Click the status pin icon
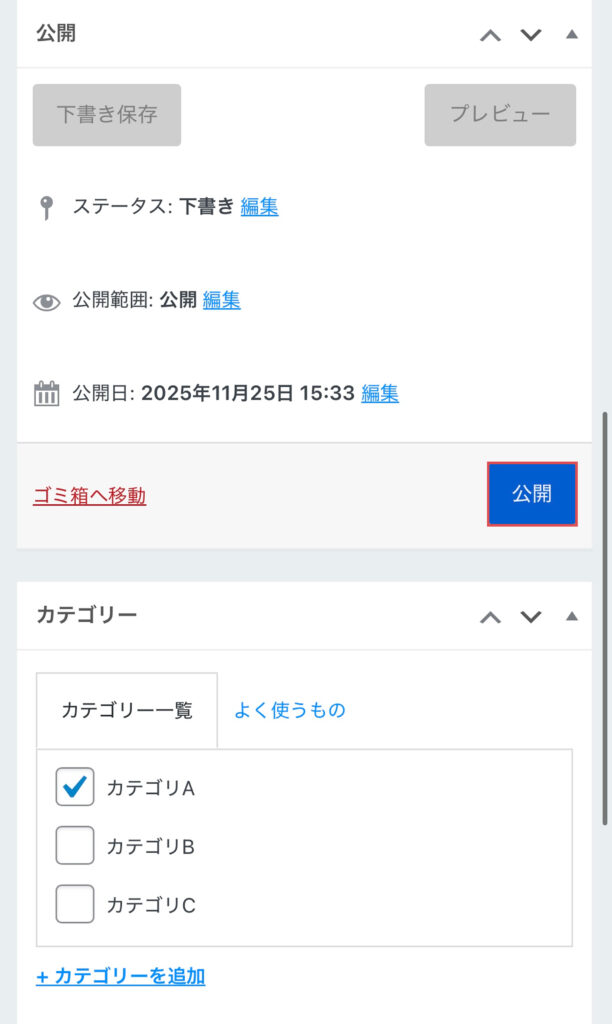Viewport: 612px width, 1024px height. [x=46, y=208]
